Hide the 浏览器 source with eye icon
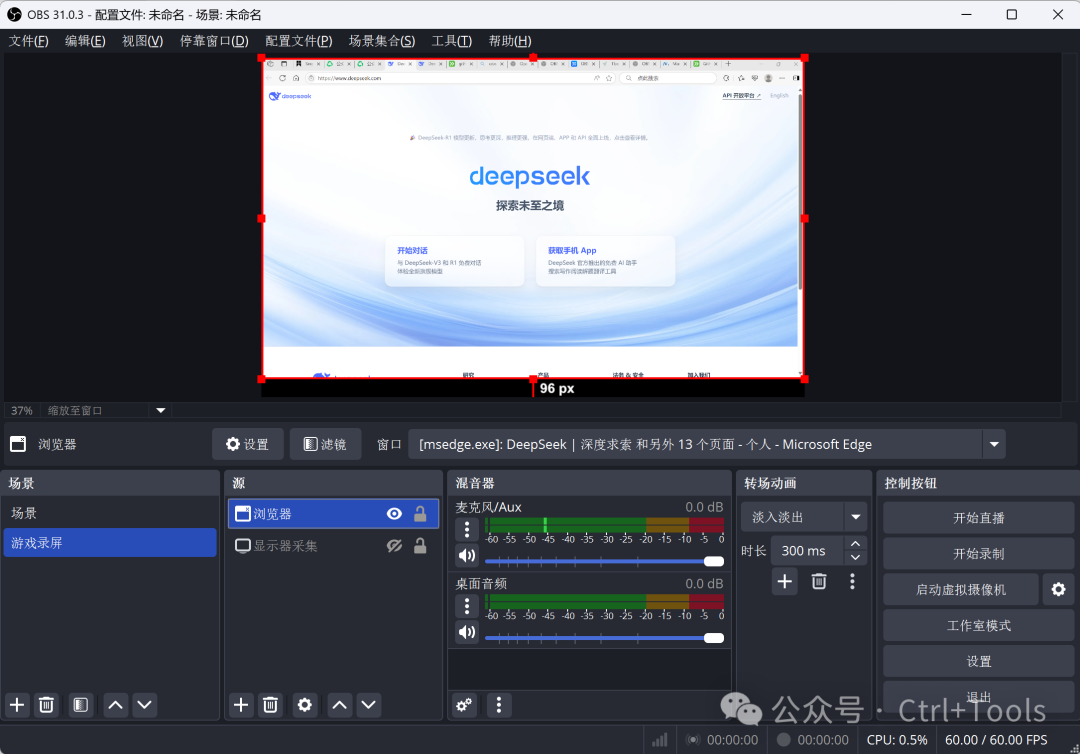1080x754 pixels. (x=394, y=514)
